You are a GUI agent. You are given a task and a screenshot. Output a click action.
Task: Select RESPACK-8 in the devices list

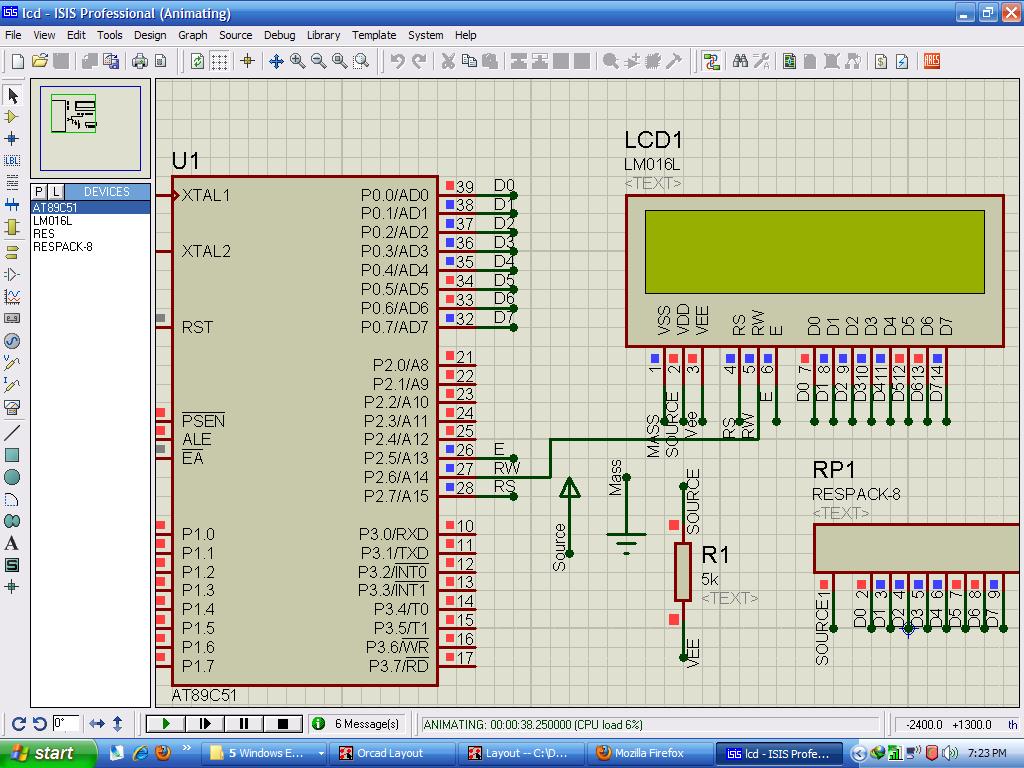pyautogui.click(x=91, y=247)
